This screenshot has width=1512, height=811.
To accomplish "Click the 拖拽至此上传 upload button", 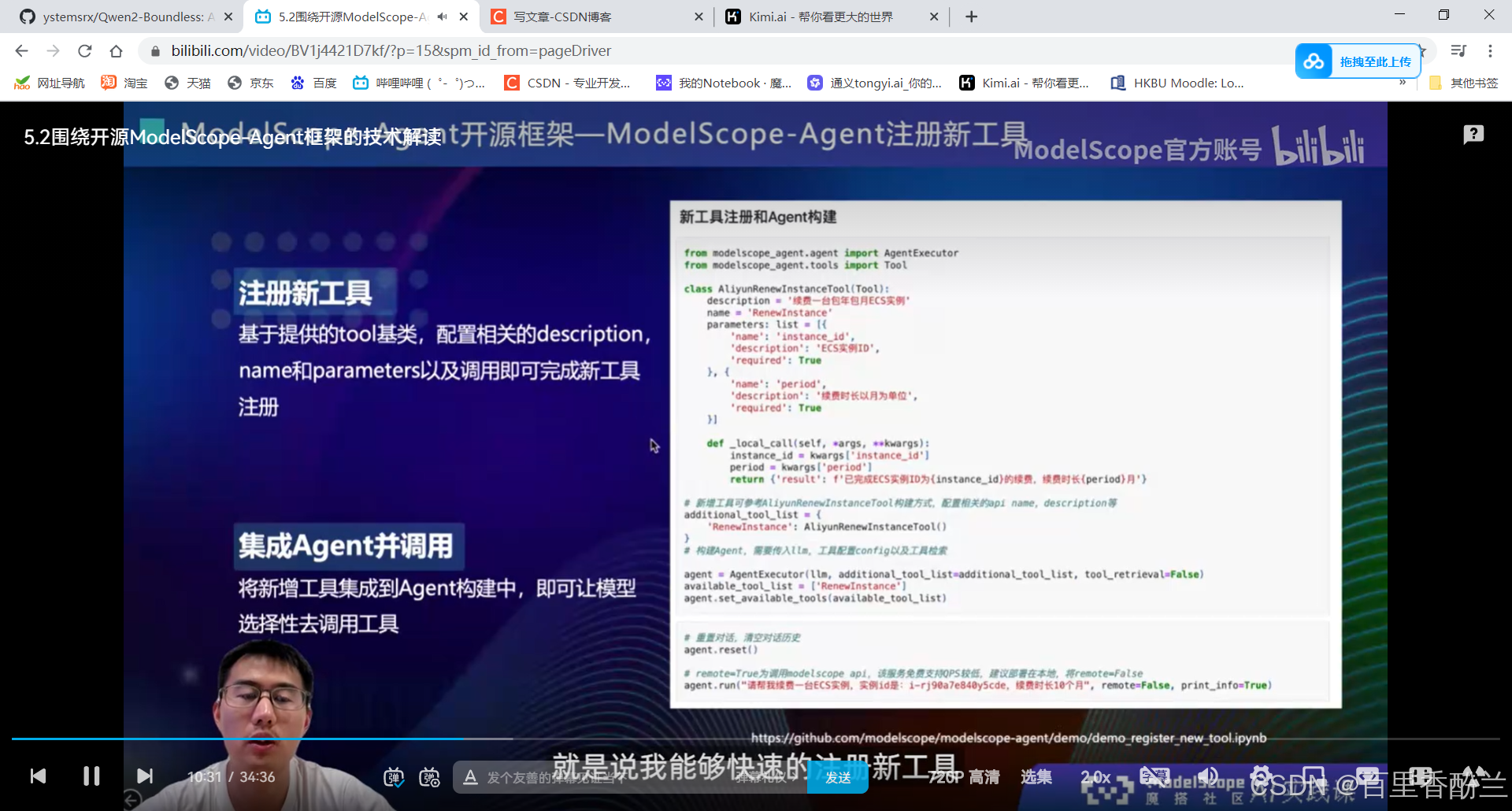I will [1375, 61].
